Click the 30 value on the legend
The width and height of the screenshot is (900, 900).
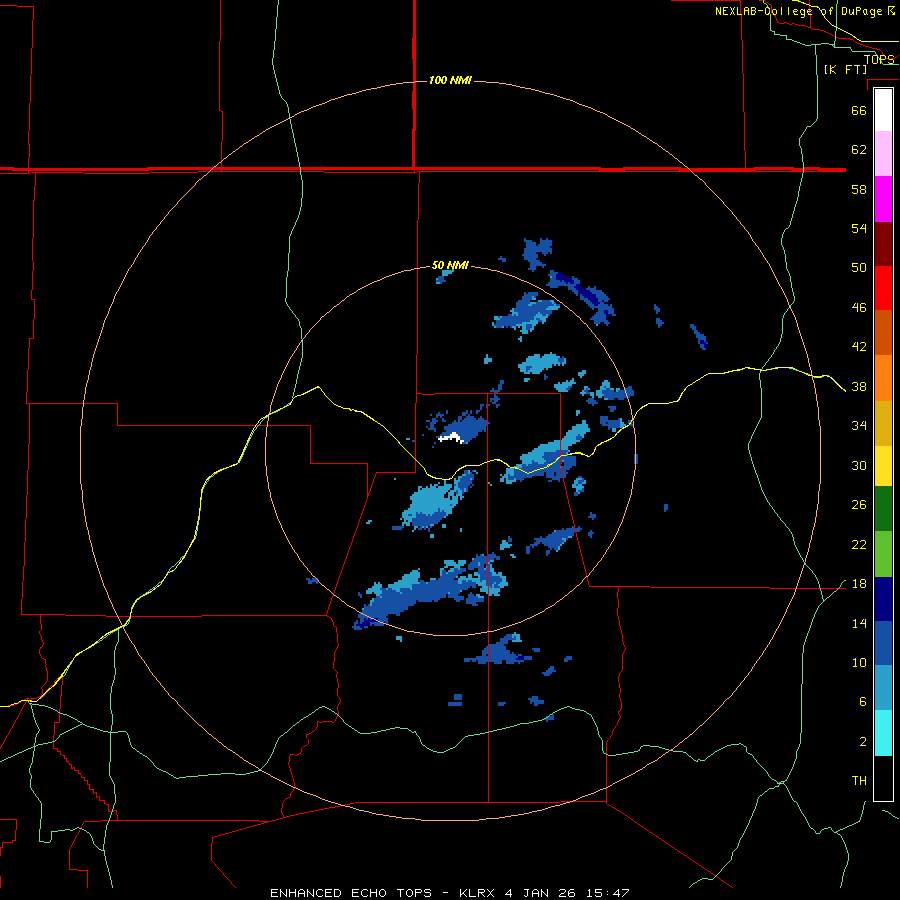pos(859,465)
